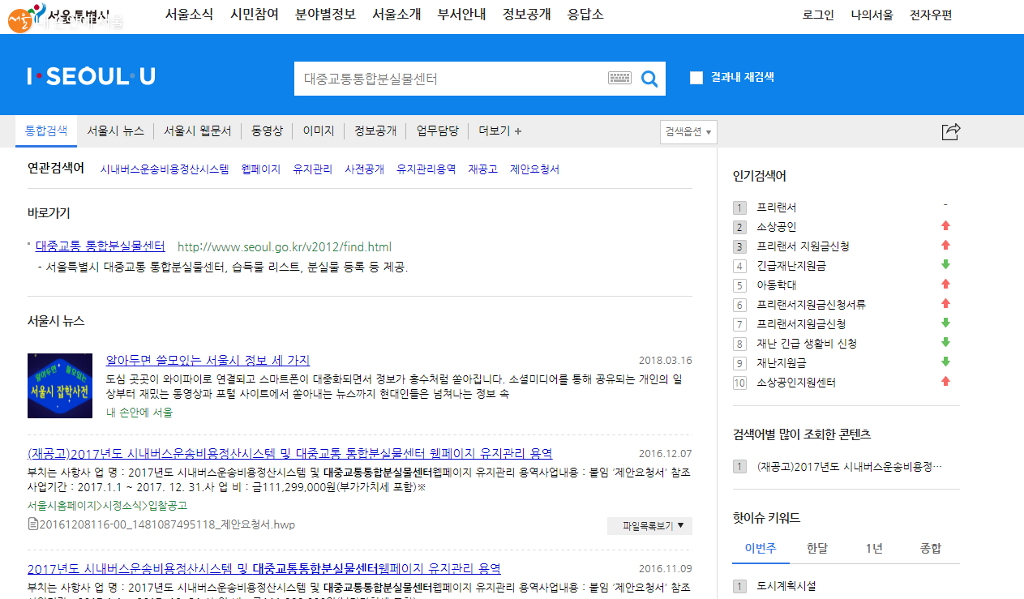Click the share icon in the toolbar
The height and width of the screenshot is (599, 1024).
pyautogui.click(x=950, y=131)
